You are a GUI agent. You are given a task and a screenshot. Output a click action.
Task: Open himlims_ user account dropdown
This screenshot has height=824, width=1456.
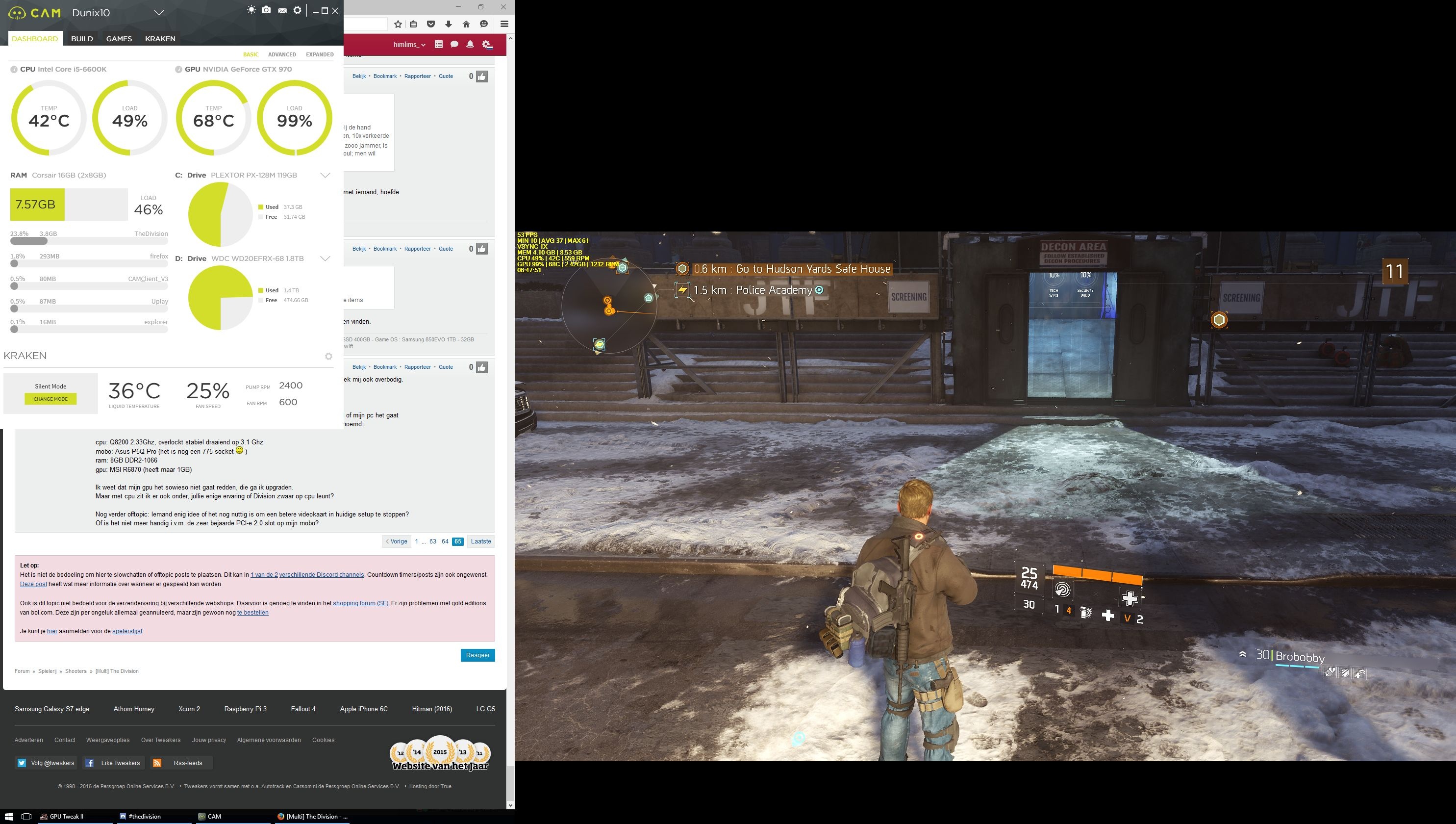(409, 45)
